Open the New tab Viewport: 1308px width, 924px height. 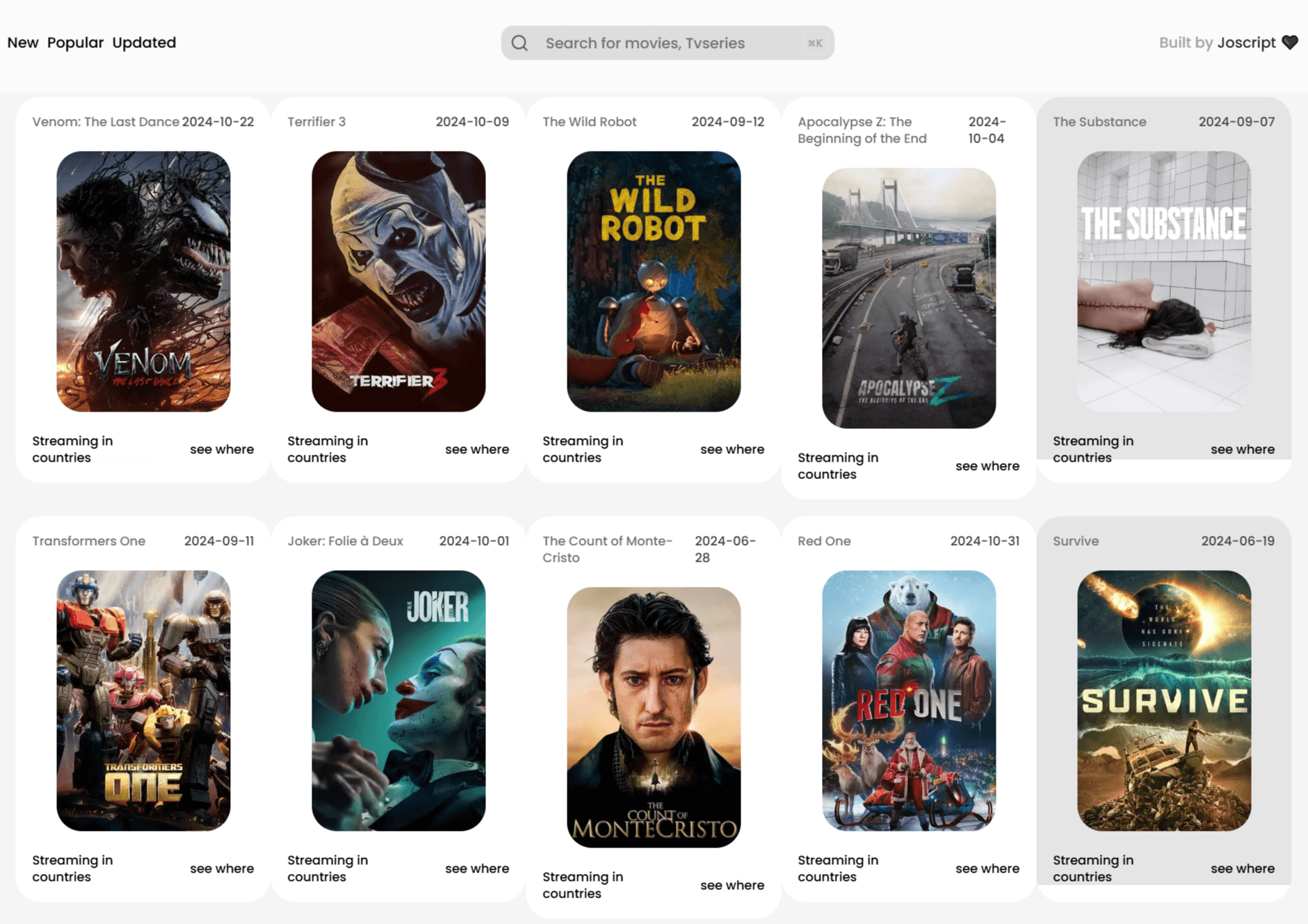(23, 42)
